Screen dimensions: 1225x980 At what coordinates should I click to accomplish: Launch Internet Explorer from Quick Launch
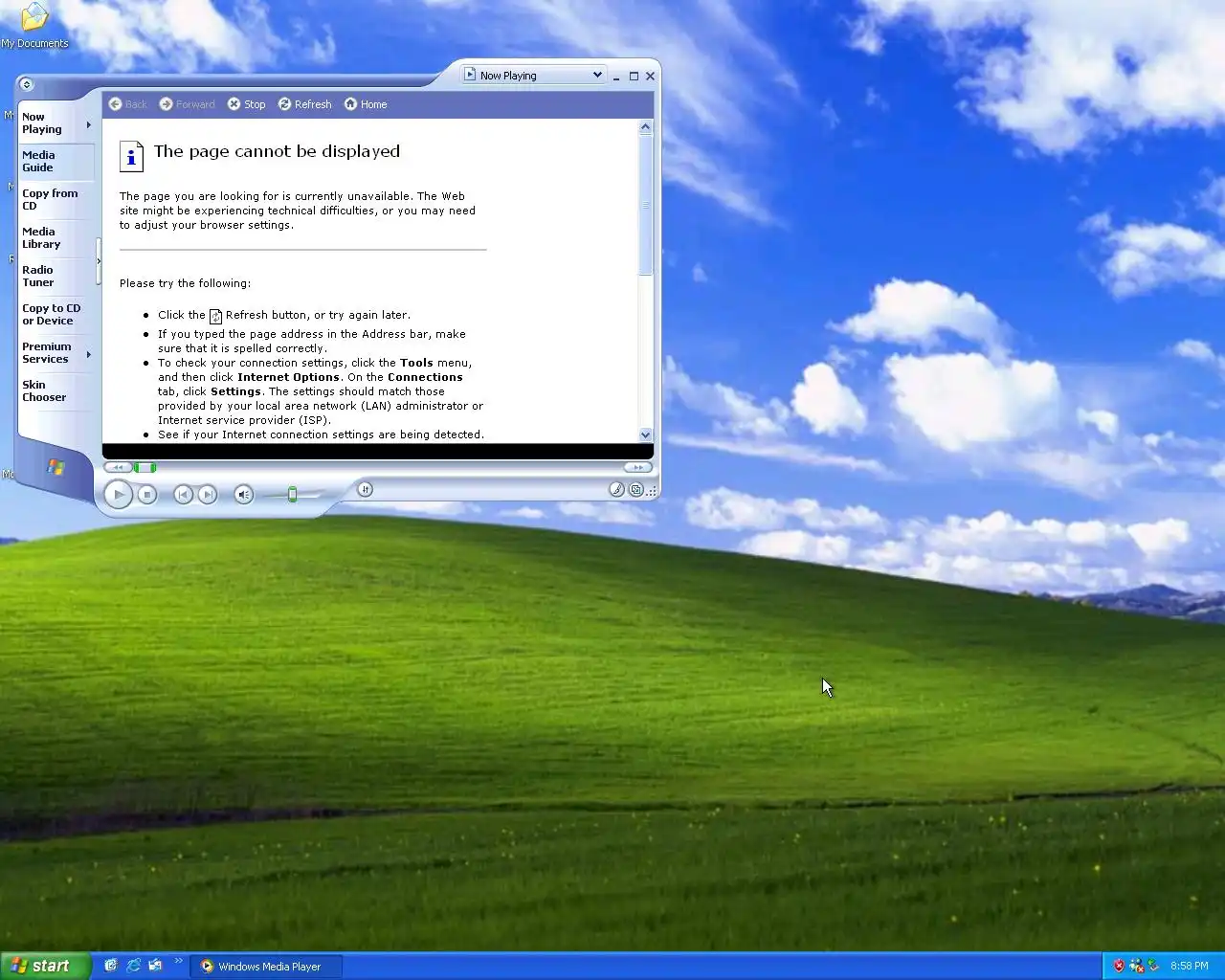coord(133,966)
